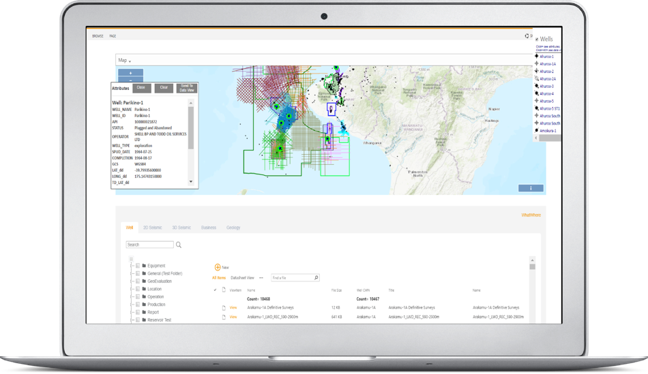Screen dimensions: 648x374
Task: Open the PAGE ribbon tab
Action: 113,36
